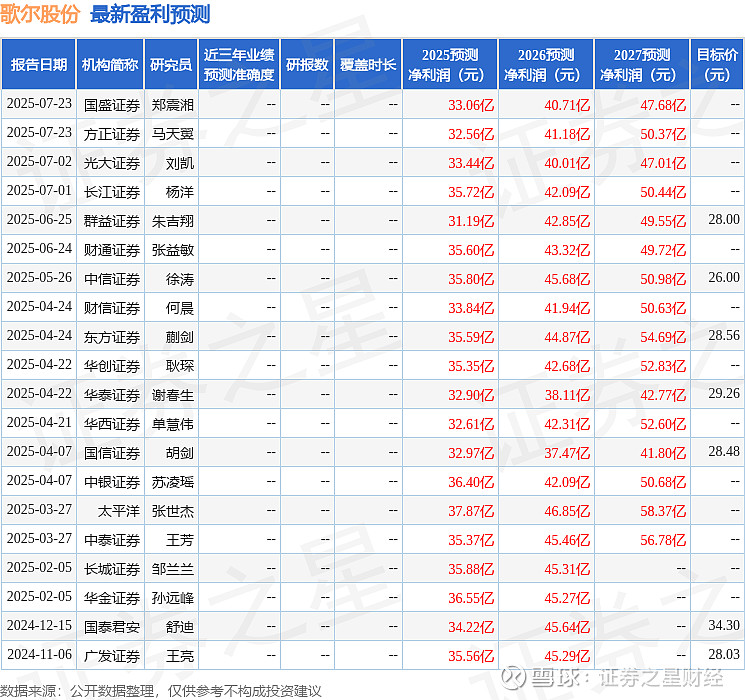The image size is (745, 700).
Task: Click researcher name 刘凯
Action: click(x=180, y=163)
